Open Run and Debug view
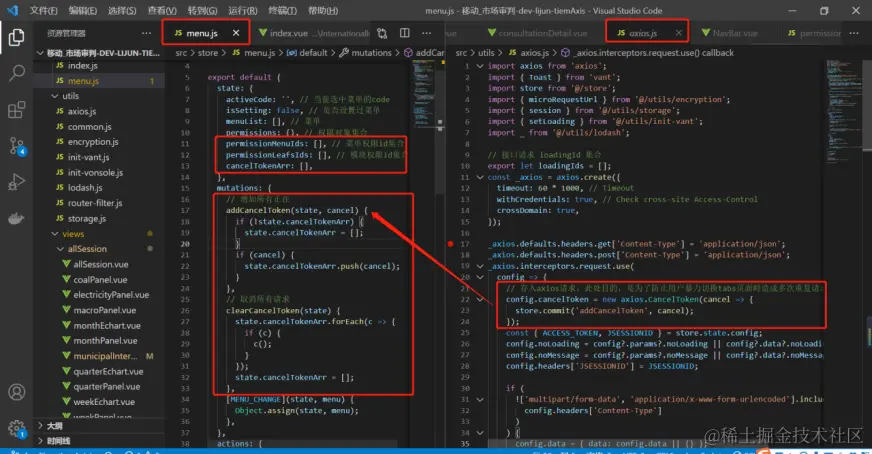This screenshot has width=872, height=454. [x=16, y=182]
